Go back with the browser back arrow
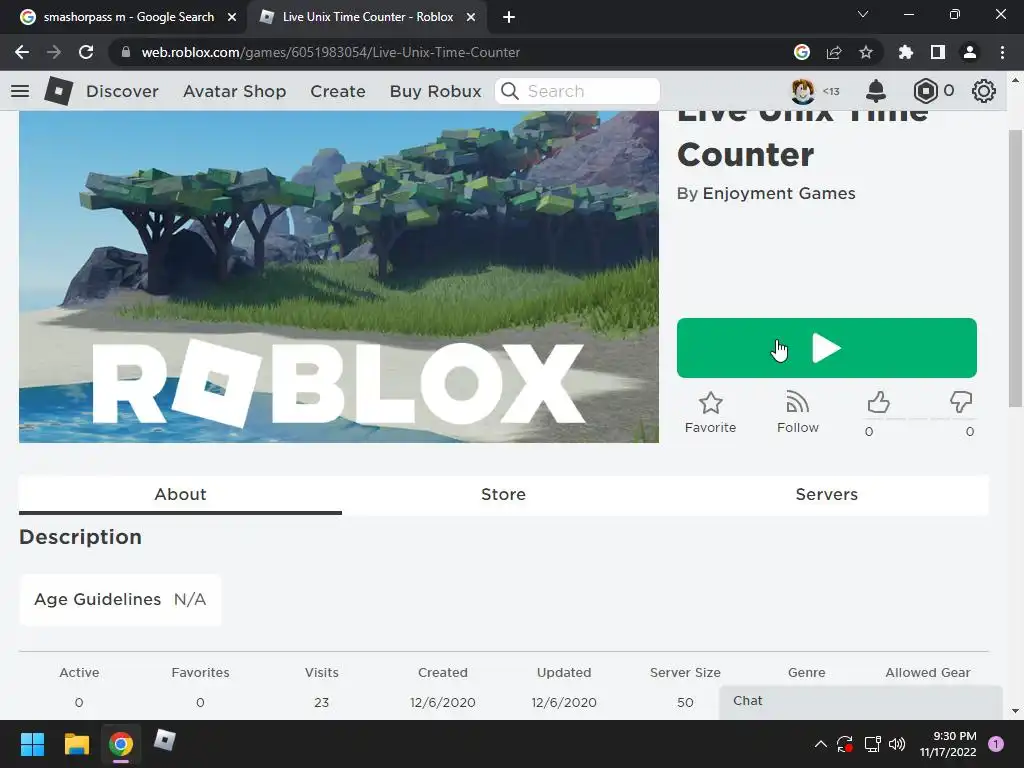The height and width of the screenshot is (768, 1024). click(x=22, y=52)
